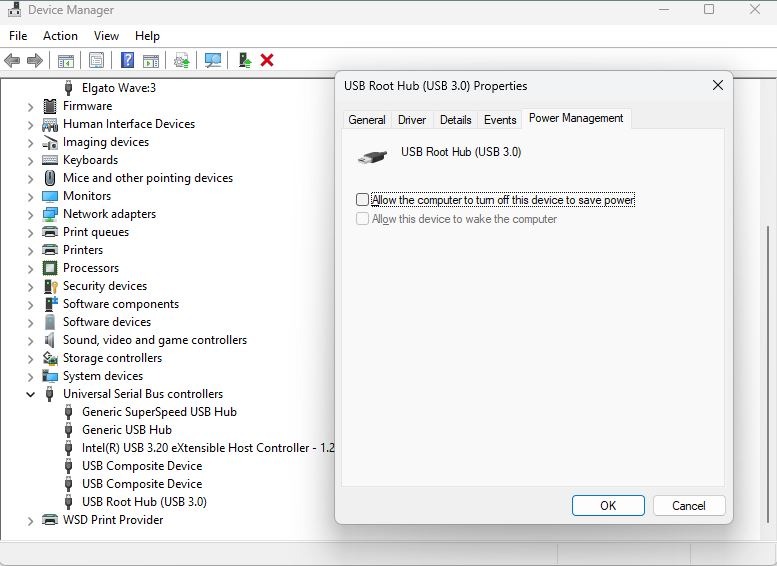The width and height of the screenshot is (777, 566).
Task: Expand the Human Interface Devices category
Action: coord(31,124)
